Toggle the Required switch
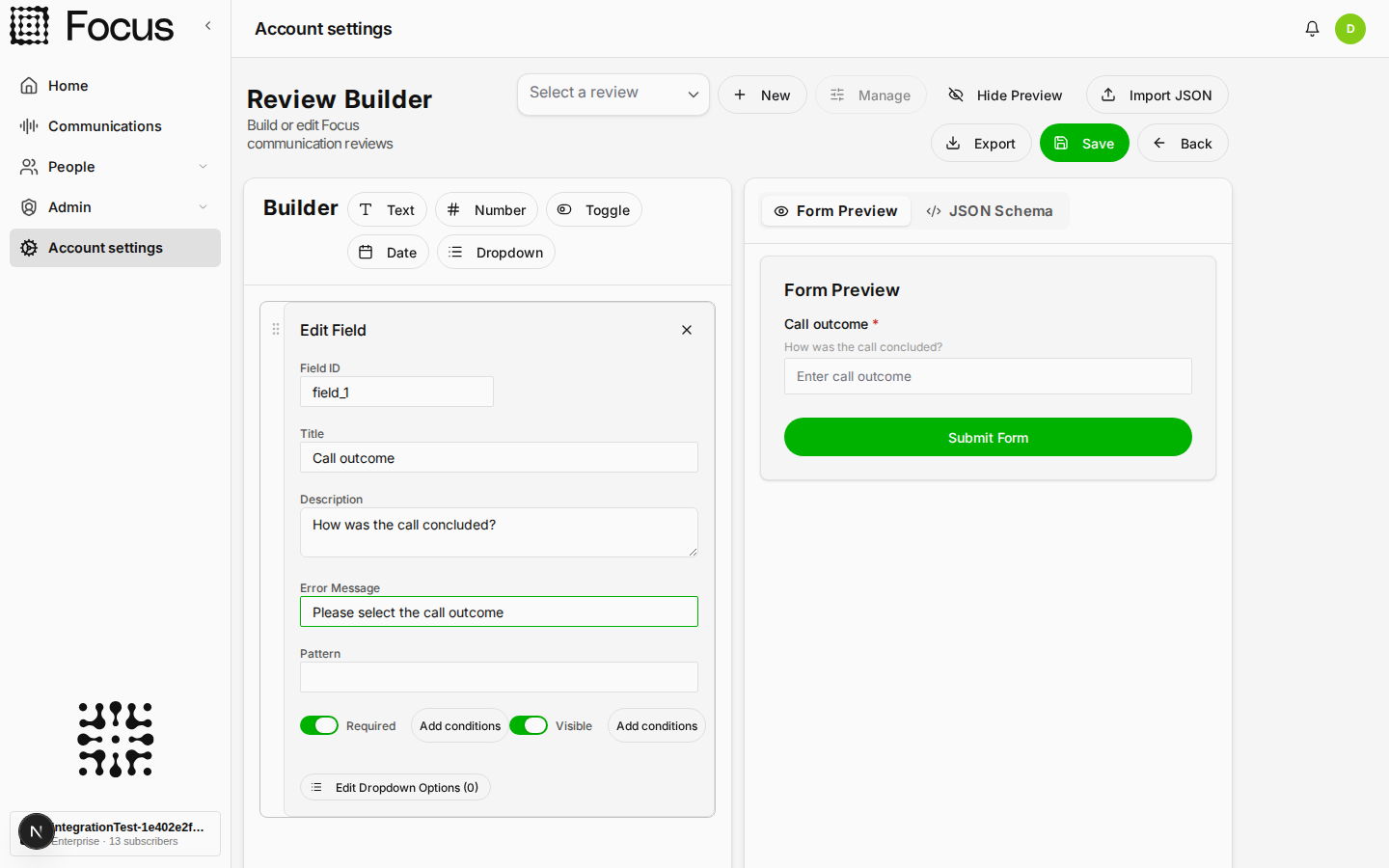 coord(319,725)
